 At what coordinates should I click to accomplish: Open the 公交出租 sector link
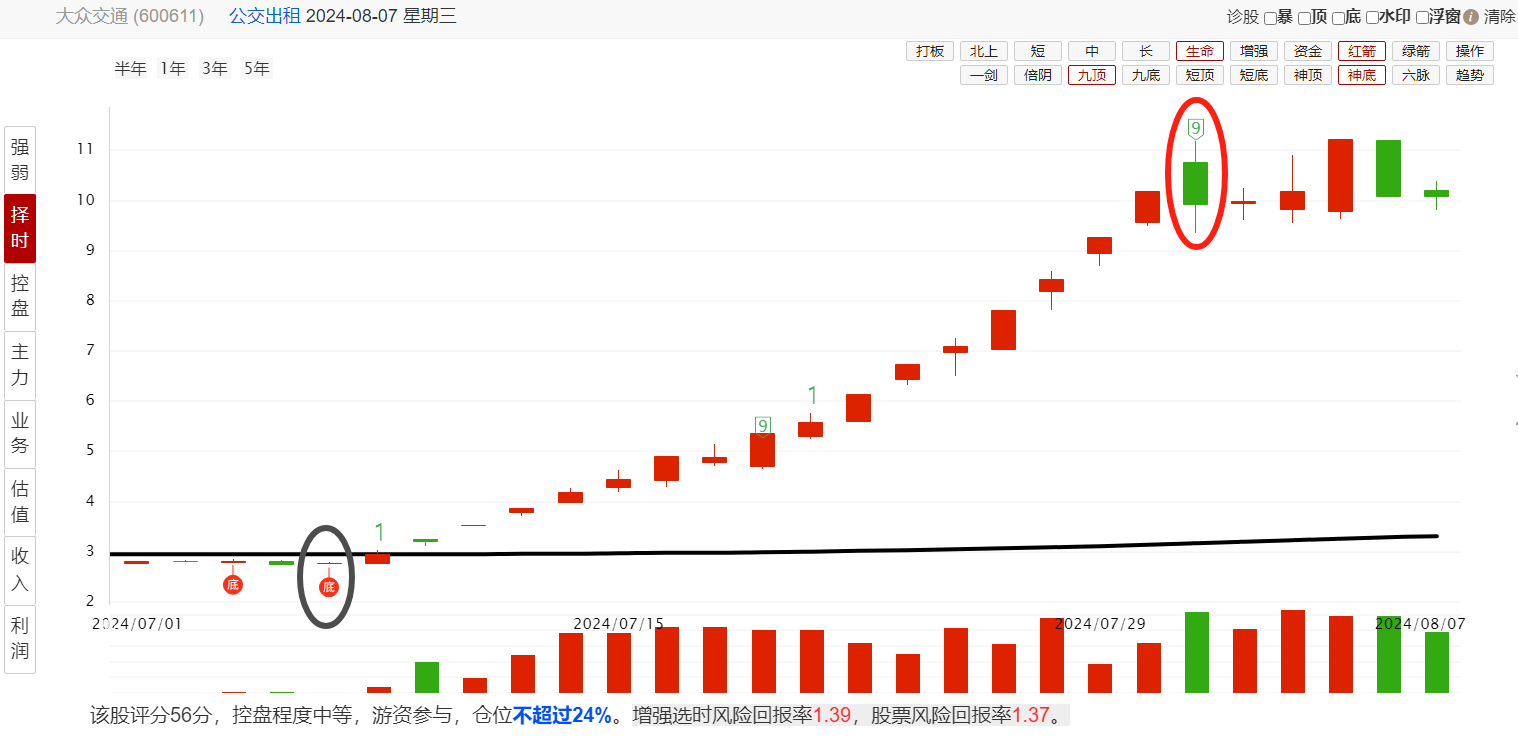[x=264, y=16]
